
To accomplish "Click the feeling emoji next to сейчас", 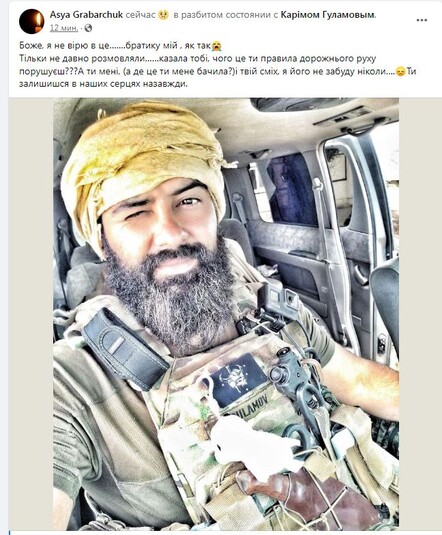I will pos(163,15).
